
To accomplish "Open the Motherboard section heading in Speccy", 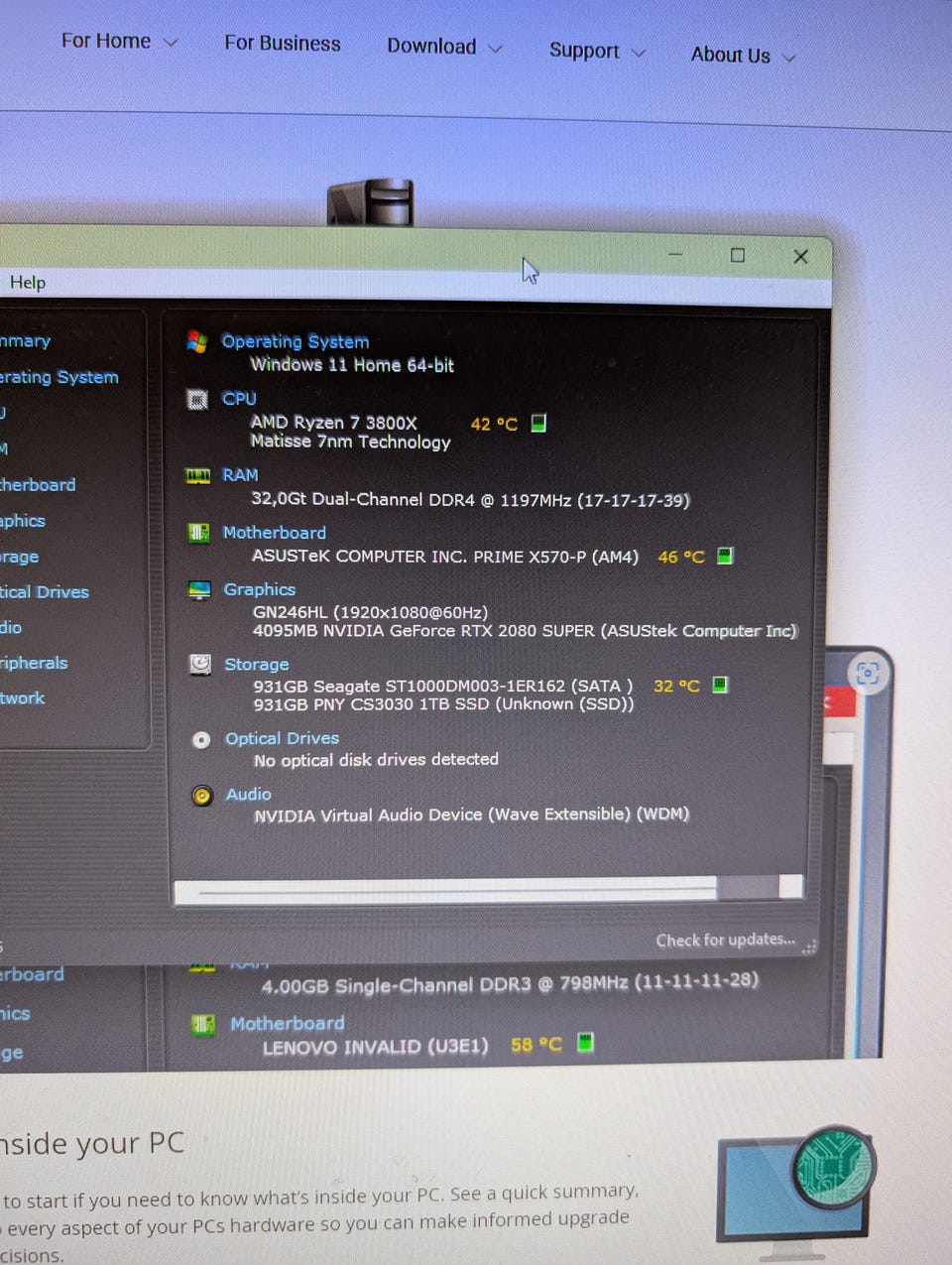I will coord(274,533).
